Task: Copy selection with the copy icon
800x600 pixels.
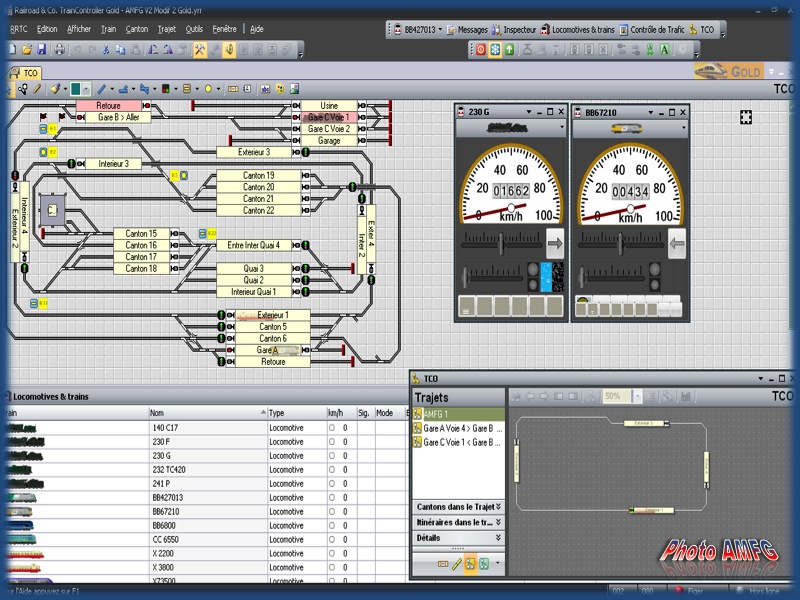Action: tap(120, 49)
